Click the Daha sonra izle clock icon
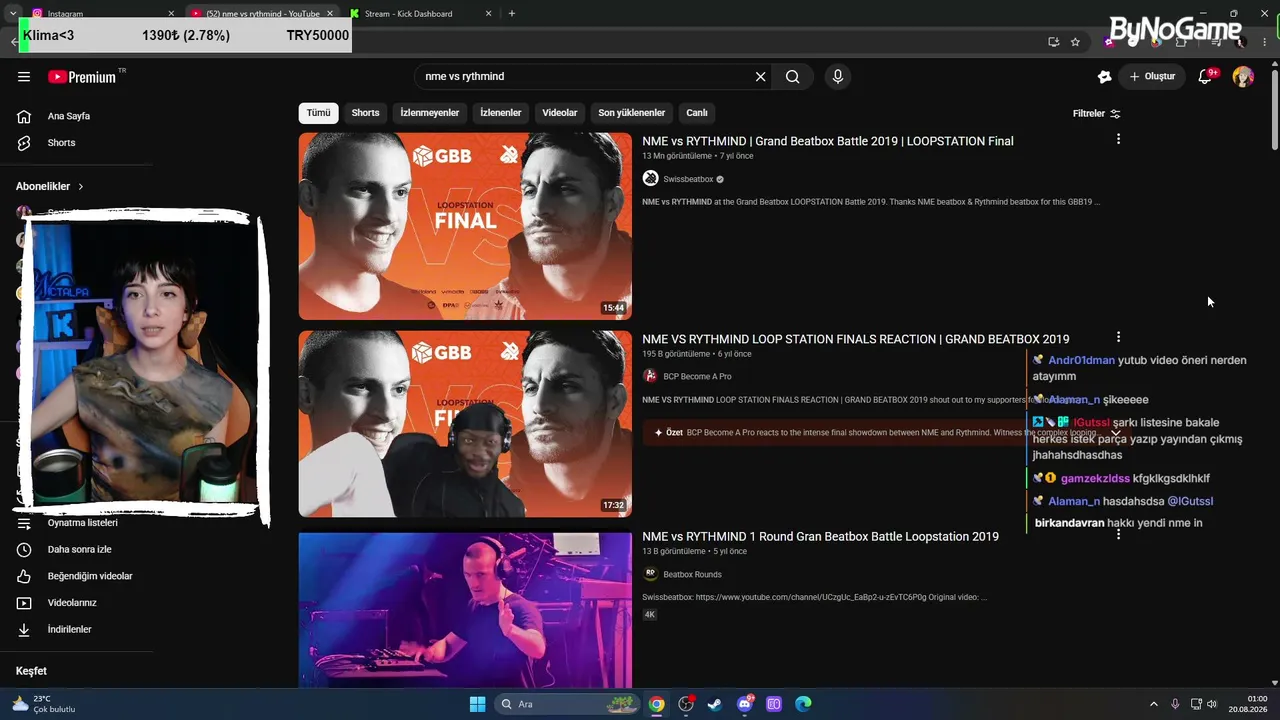This screenshot has width=1280, height=720. [24, 550]
